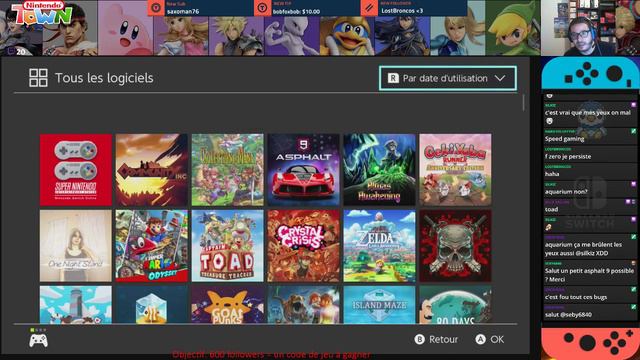This screenshot has width=640, height=360.
Task: Open cube fish game tile in bottom row
Action: point(151,304)
